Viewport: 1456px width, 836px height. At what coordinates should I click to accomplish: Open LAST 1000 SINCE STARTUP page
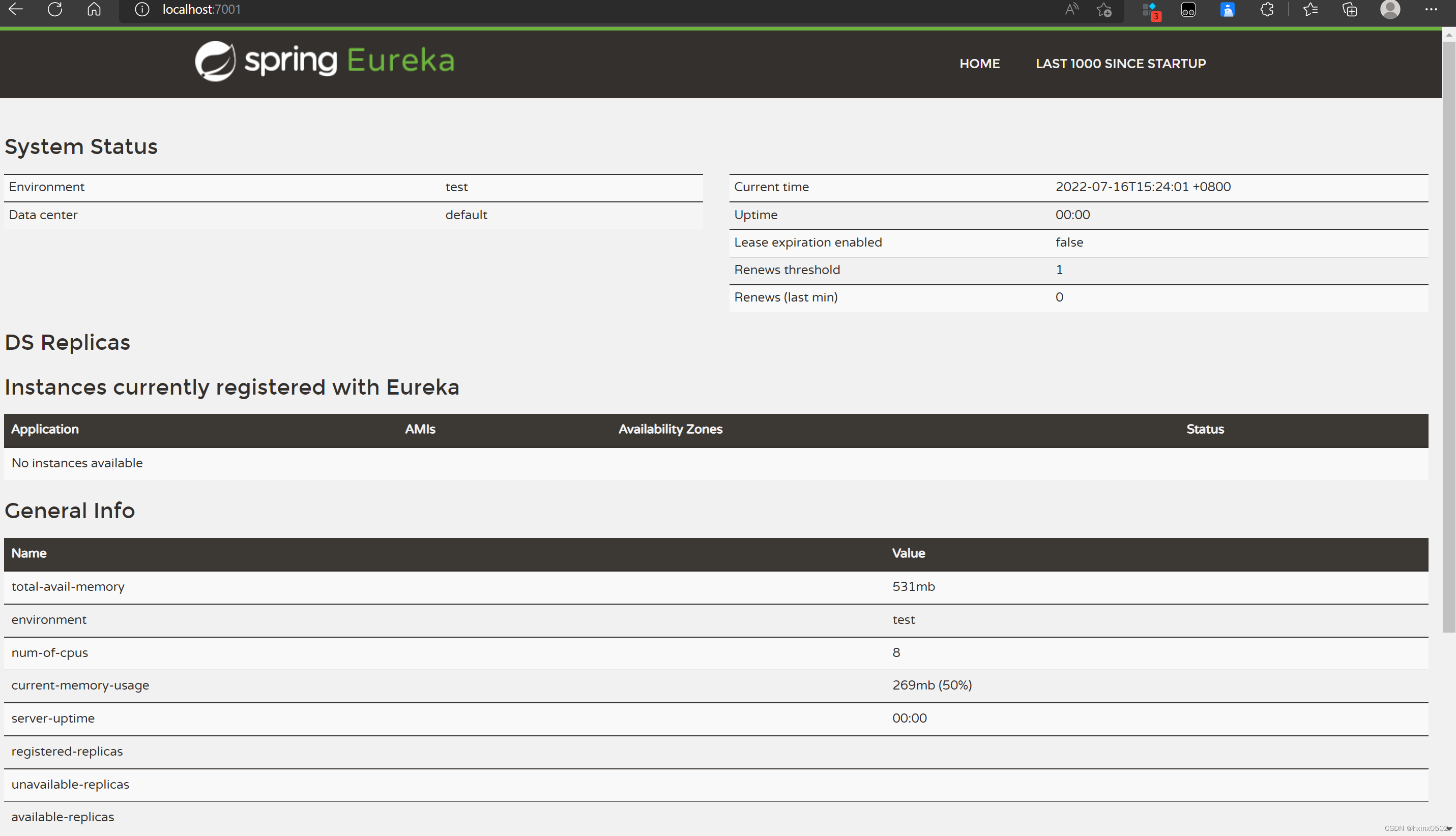coord(1120,63)
